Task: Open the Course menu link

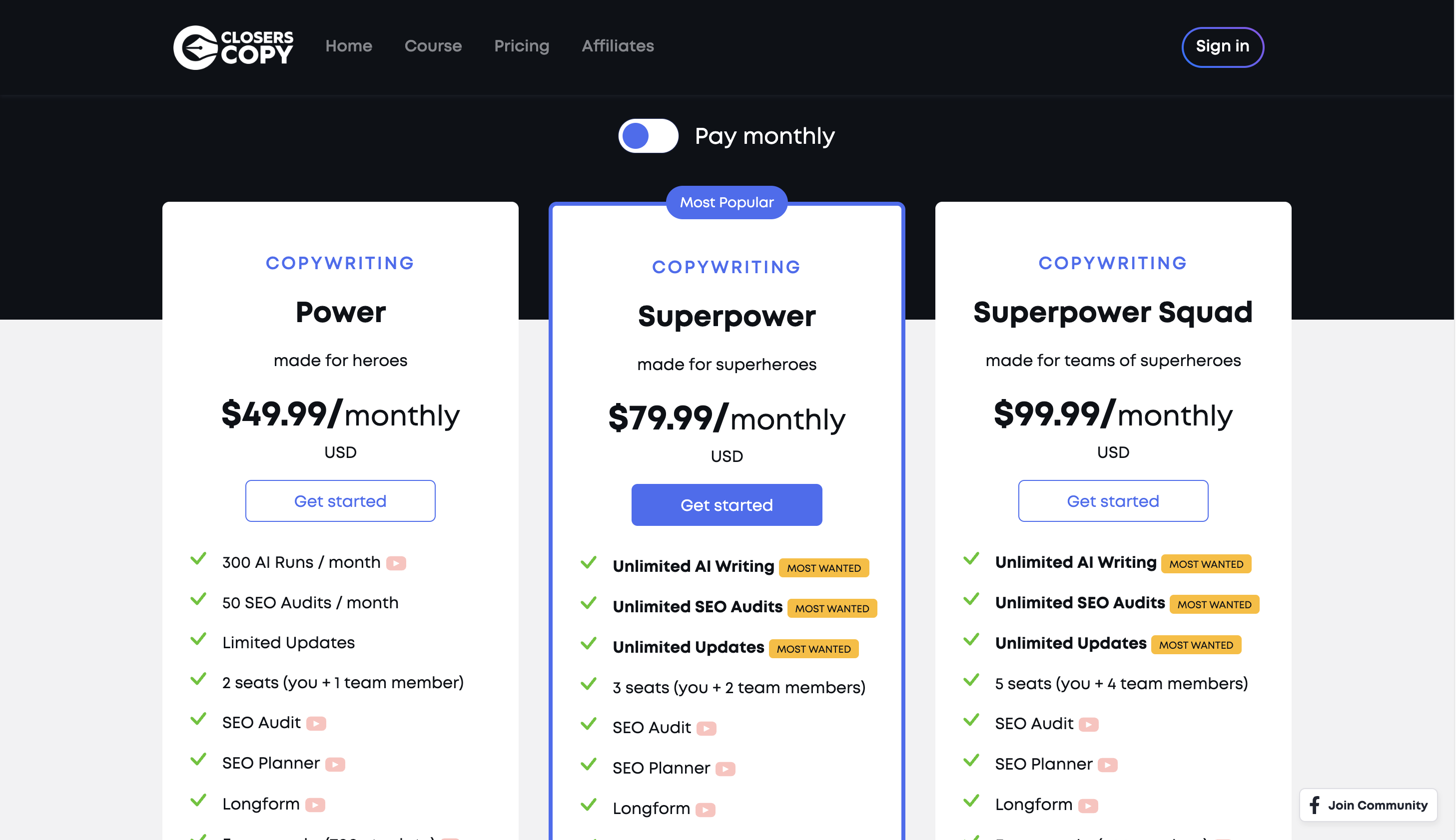Action: click(x=433, y=46)
